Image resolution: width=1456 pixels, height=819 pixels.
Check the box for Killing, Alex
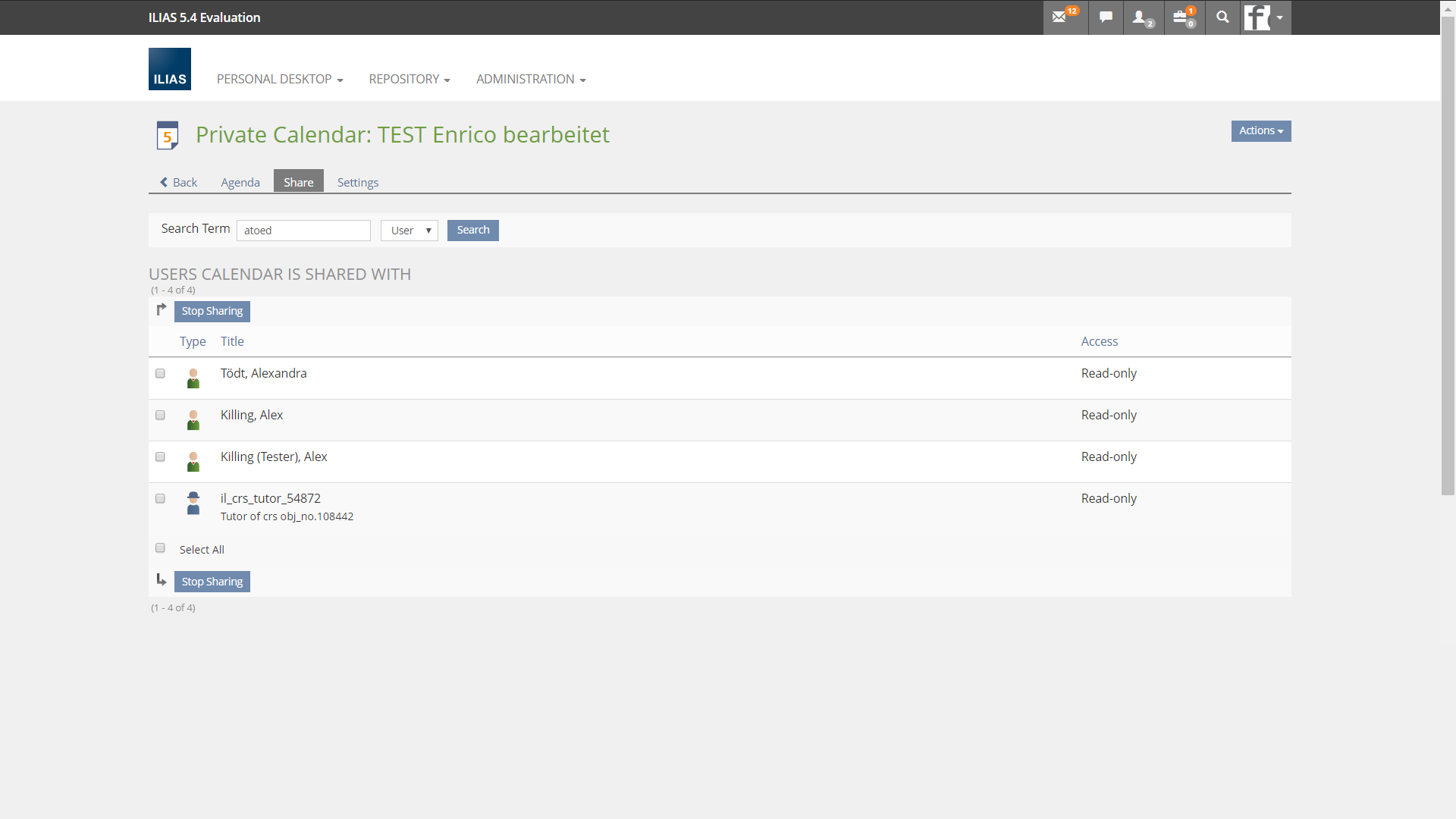(160, 415)
